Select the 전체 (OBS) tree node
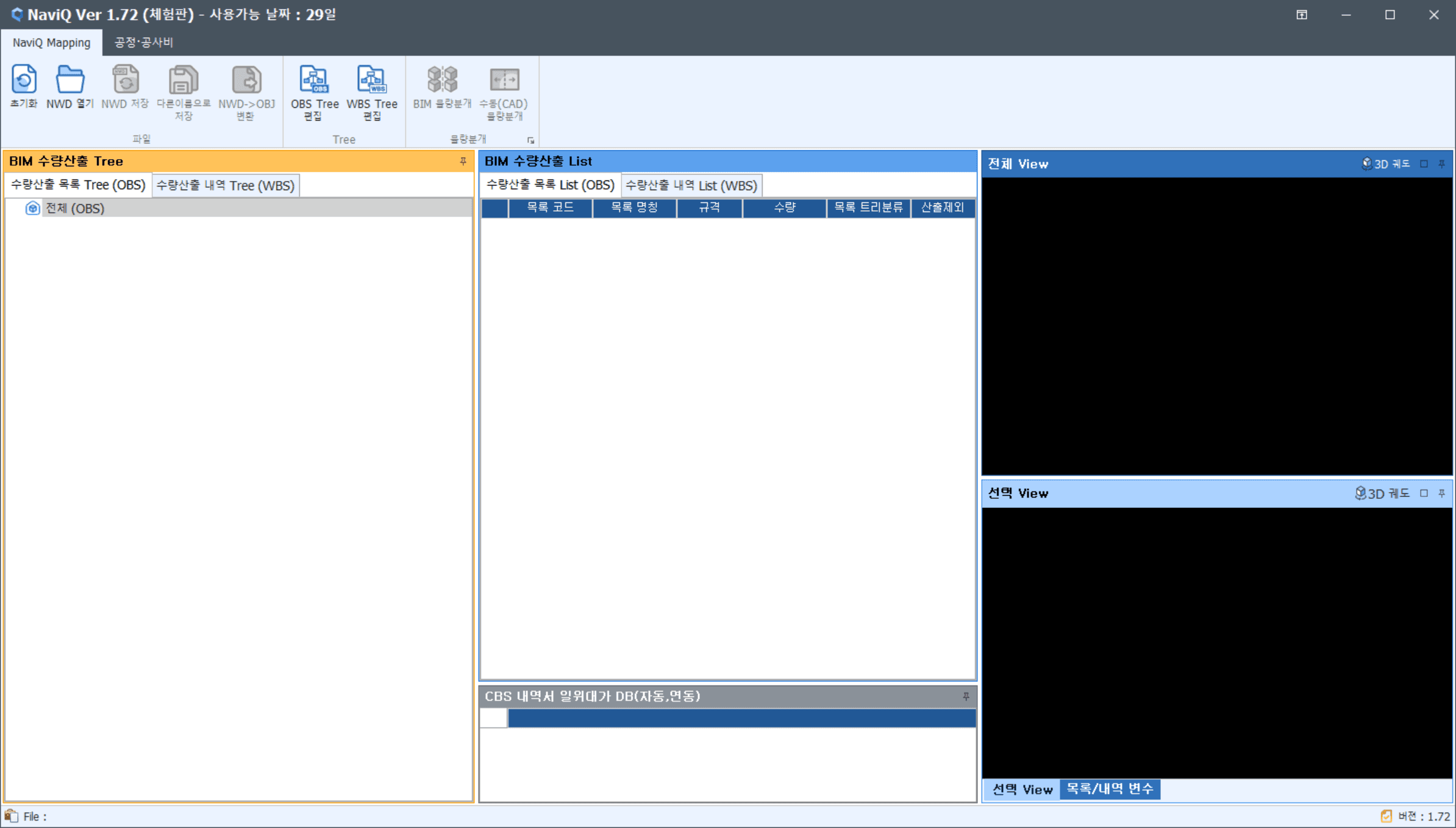Screen dimensions: 1456x828 [x=75, y=209]
